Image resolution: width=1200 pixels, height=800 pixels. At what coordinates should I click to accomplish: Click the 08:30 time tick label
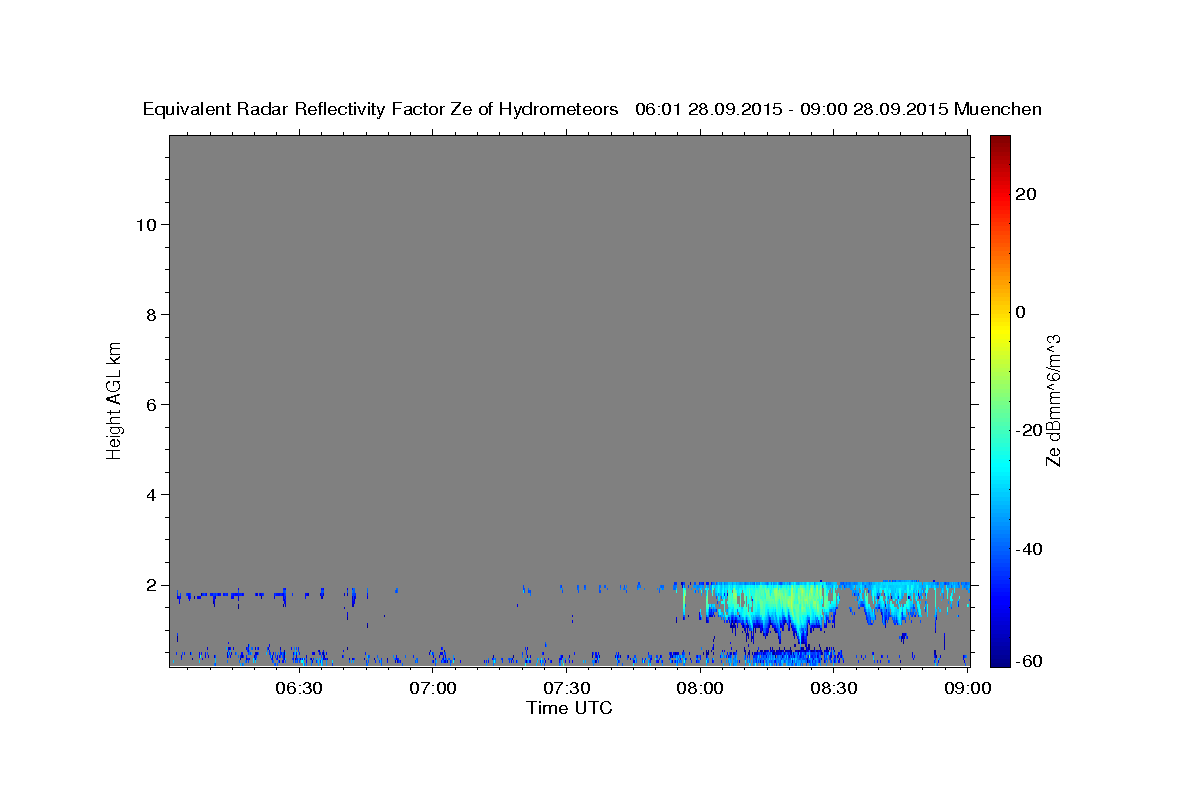[x=835, y=688]
